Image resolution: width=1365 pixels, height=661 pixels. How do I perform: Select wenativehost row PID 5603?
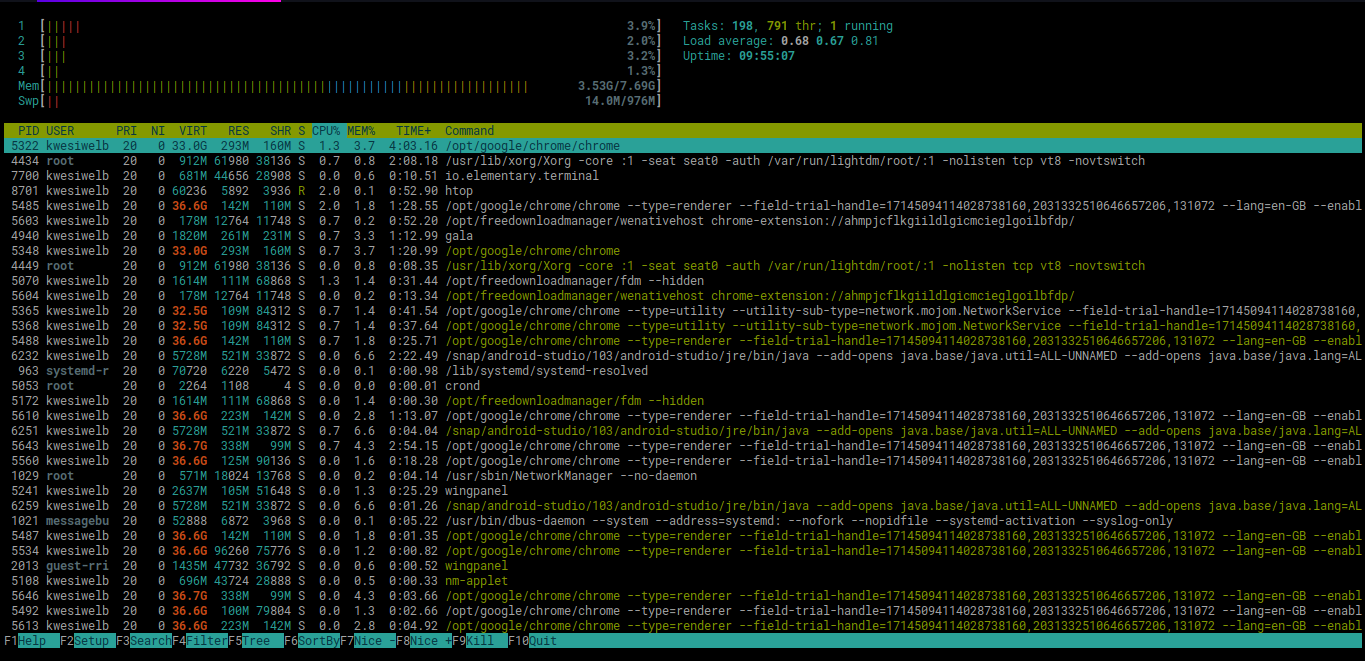click(x=682, y=221)
